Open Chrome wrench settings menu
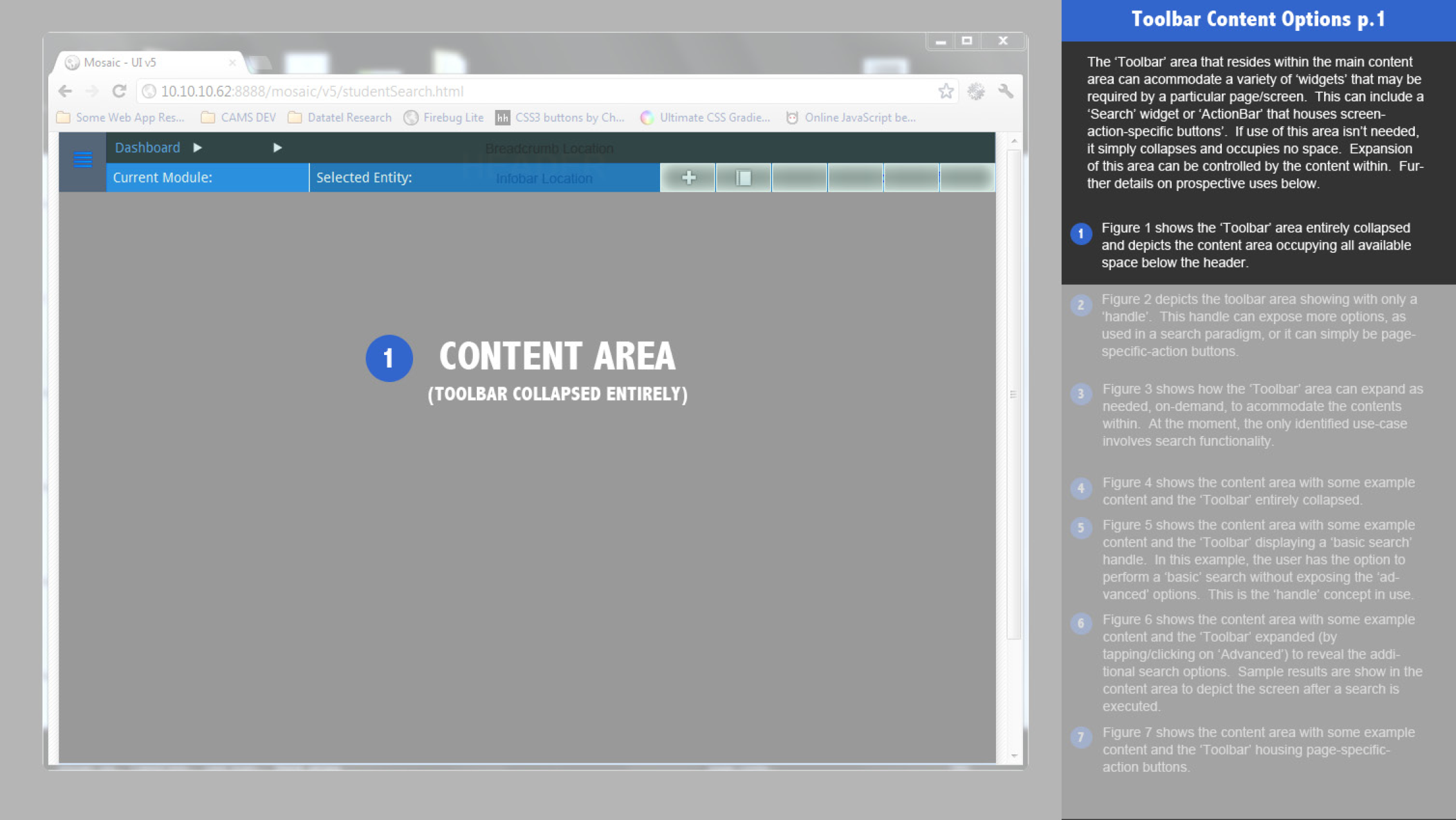Image resolution: width=1456 pixels, height=820 pixels. click(x=1006, y=91)
